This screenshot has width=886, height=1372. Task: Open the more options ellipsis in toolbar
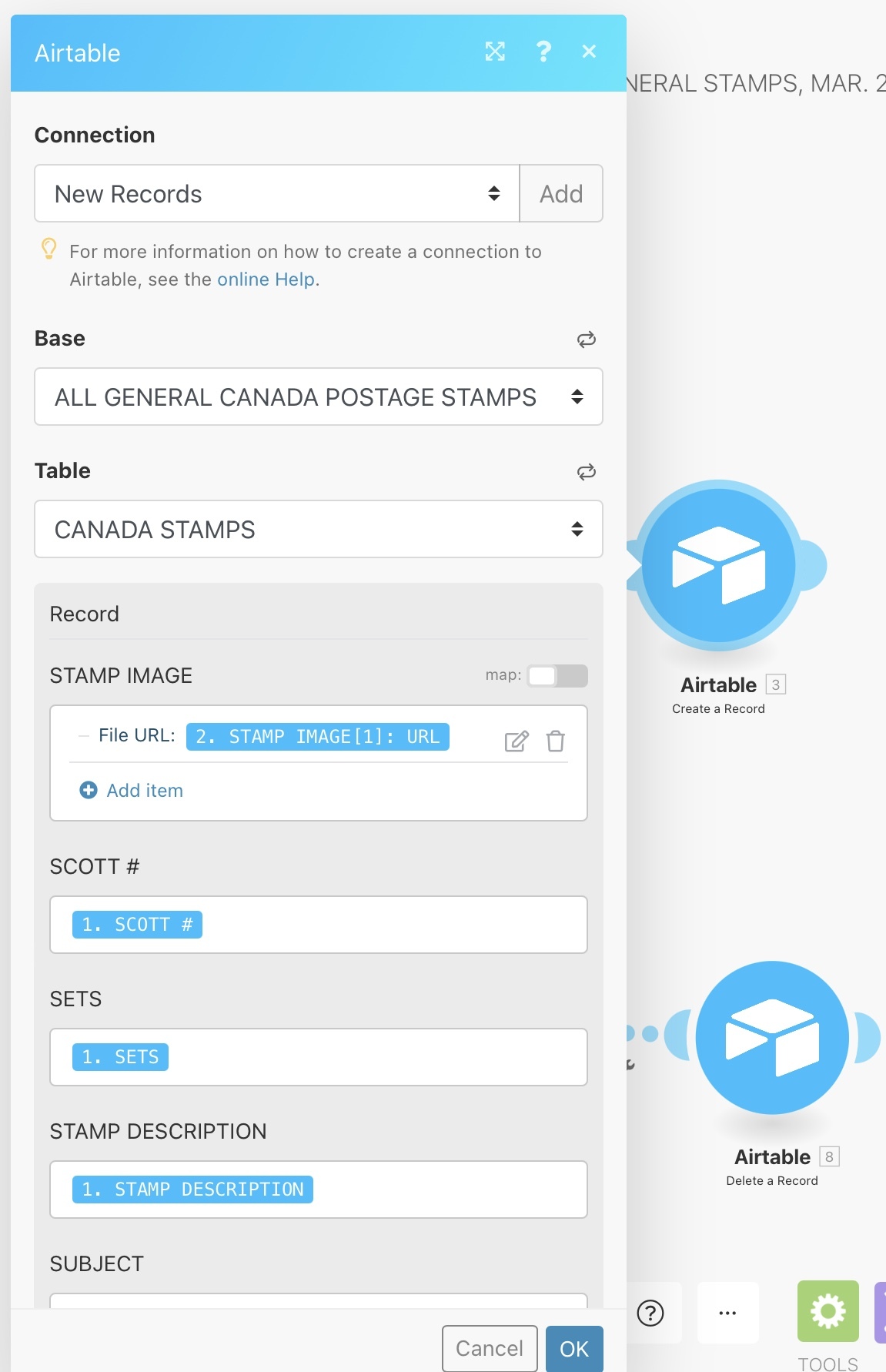(727, 1313)
